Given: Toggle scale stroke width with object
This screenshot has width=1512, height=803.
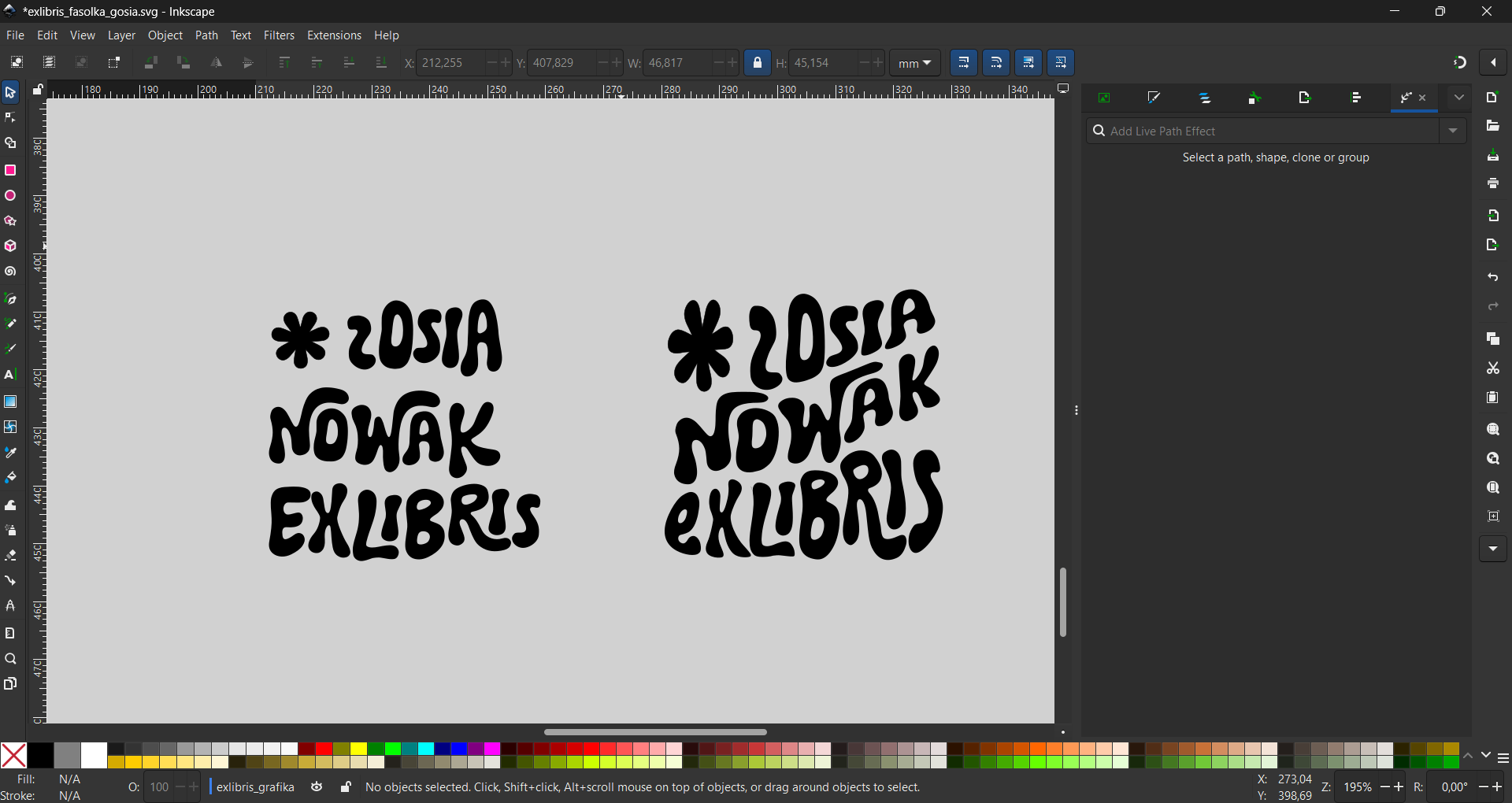Looking at the screenshot, I should [x=964, y=62].
